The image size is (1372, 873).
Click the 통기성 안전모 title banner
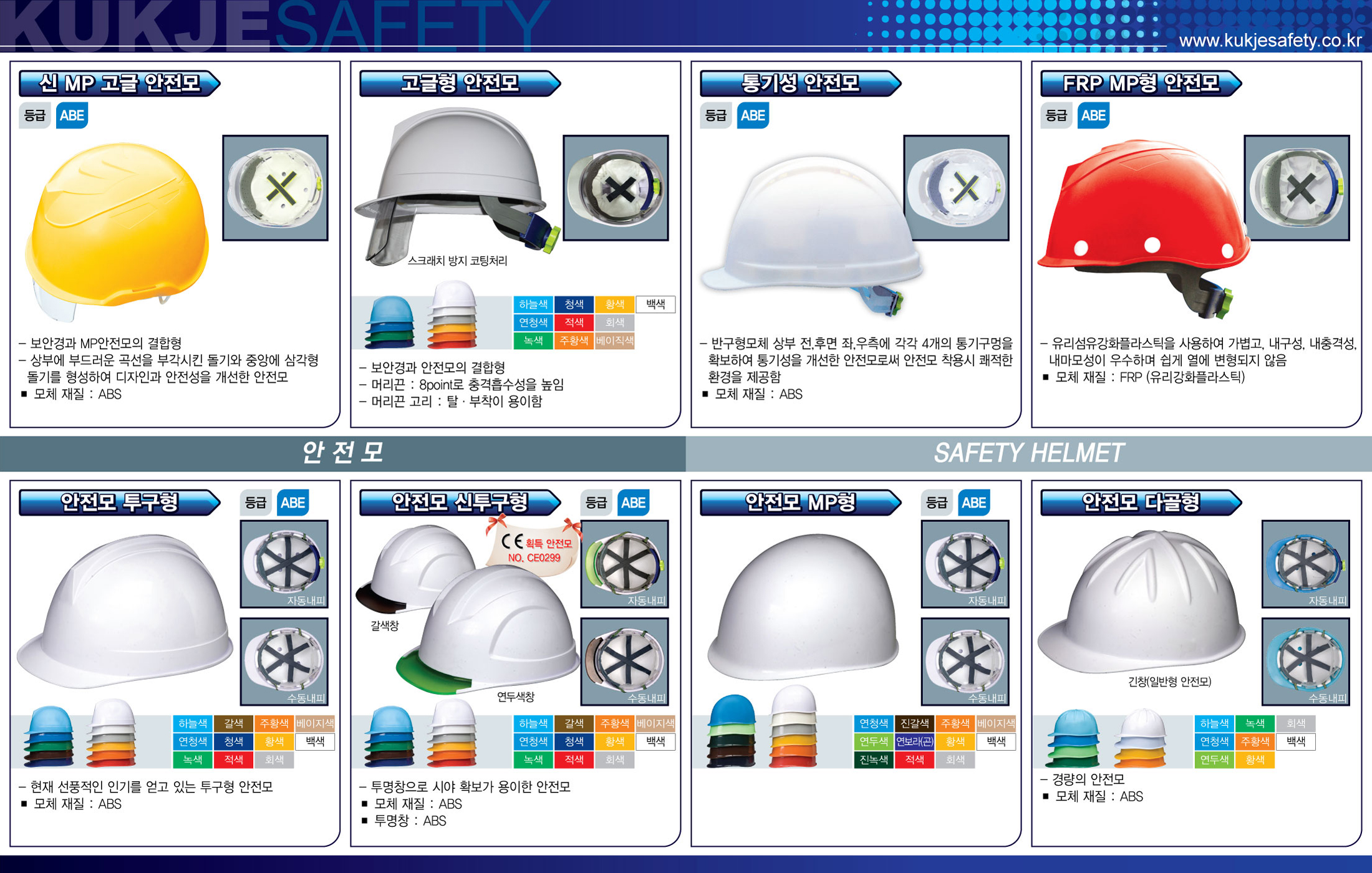point(800,83)
